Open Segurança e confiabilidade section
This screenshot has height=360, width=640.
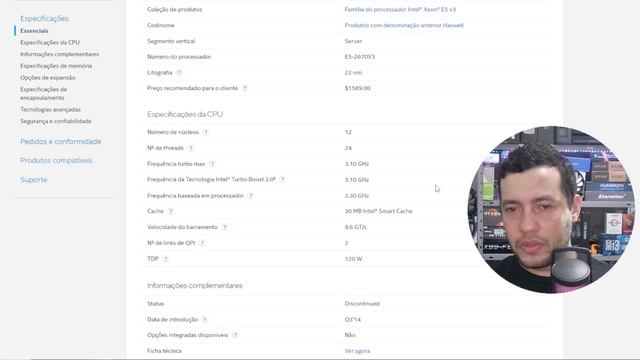tap(56, 121)
